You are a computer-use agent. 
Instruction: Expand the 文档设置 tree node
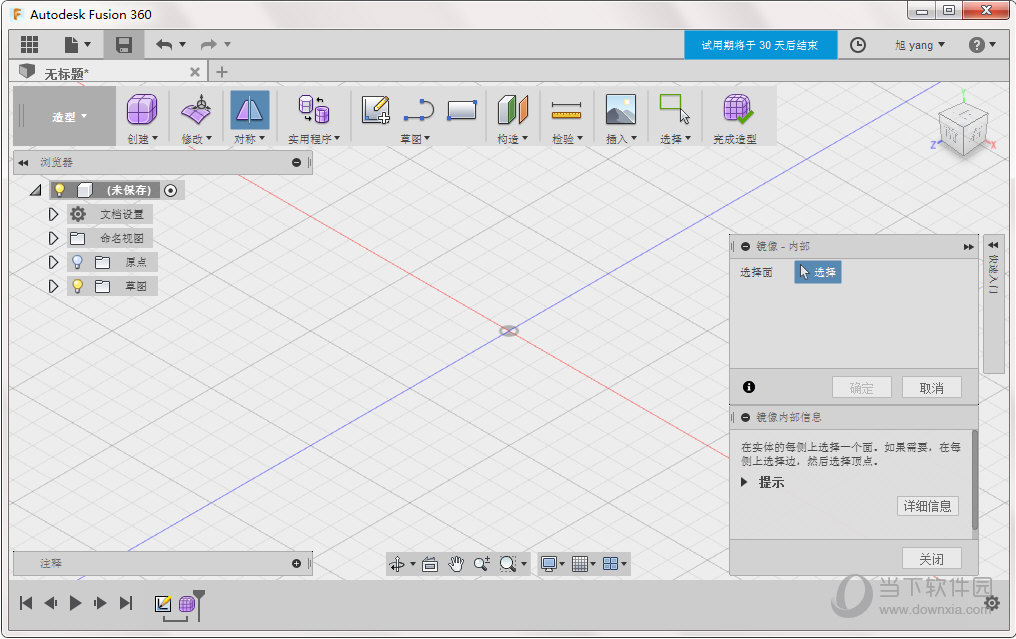coord(52,213)
